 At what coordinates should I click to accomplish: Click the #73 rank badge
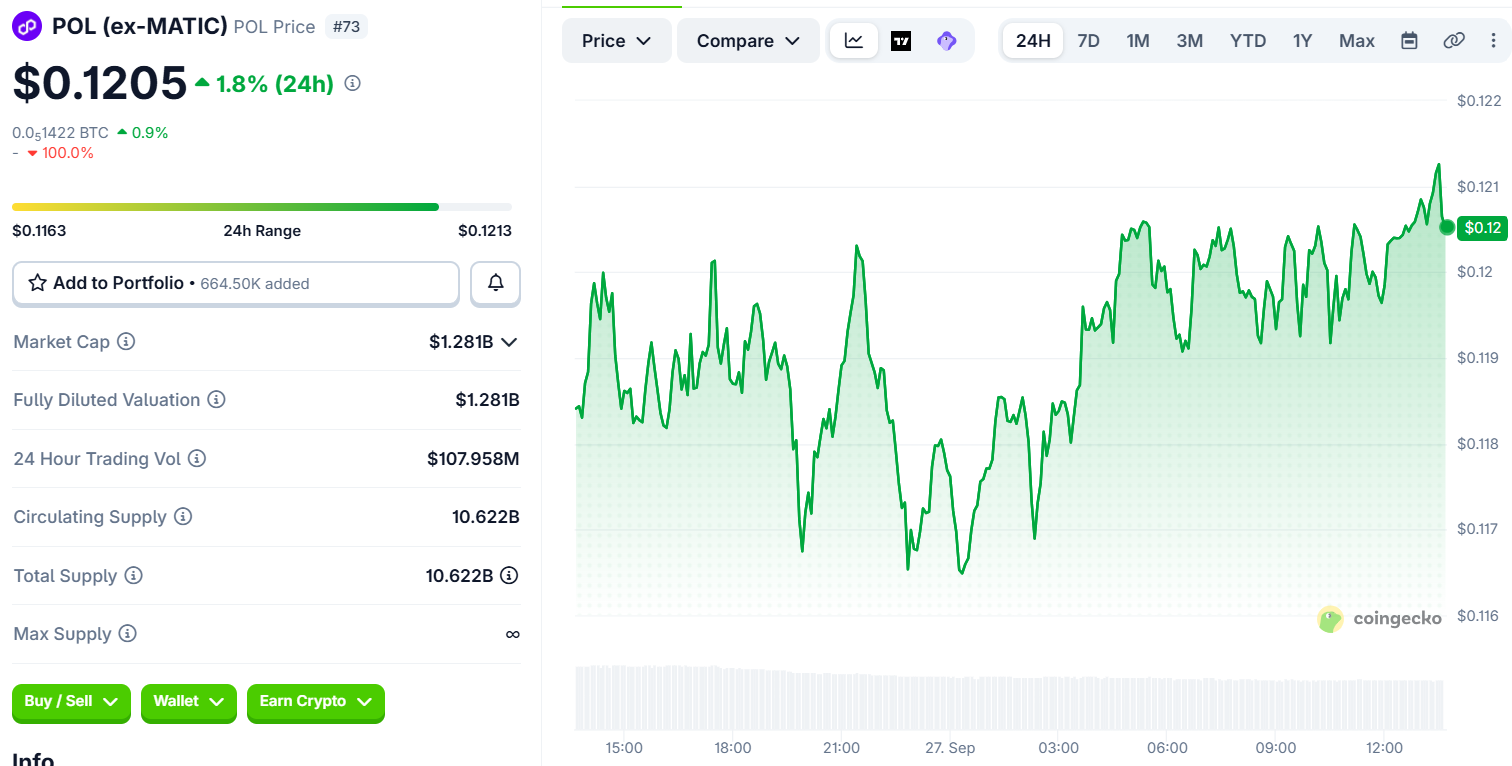click(346, 27)
